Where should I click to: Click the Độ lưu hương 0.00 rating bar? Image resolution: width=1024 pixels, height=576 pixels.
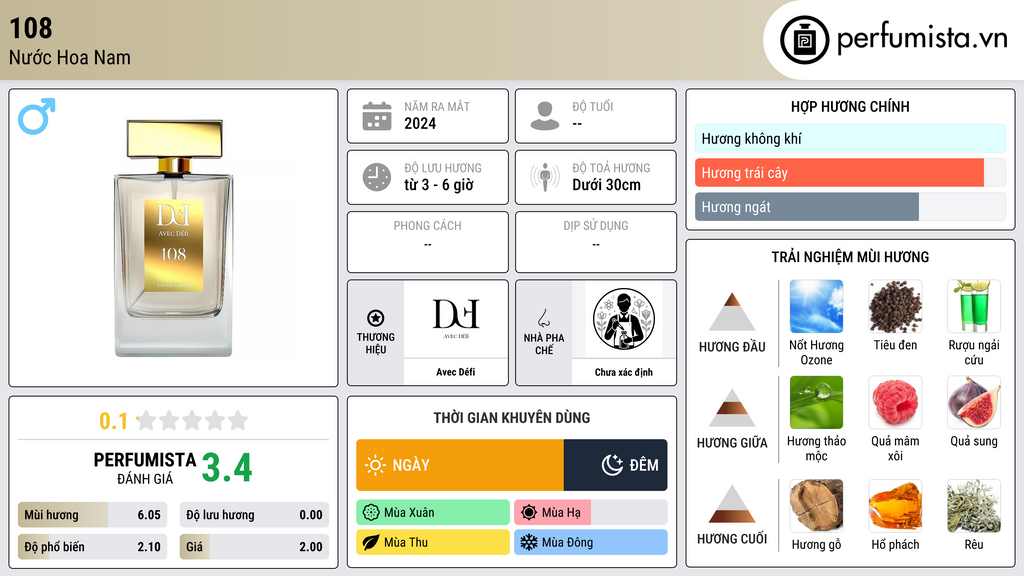pyautogui.click(x=254, y=515)
